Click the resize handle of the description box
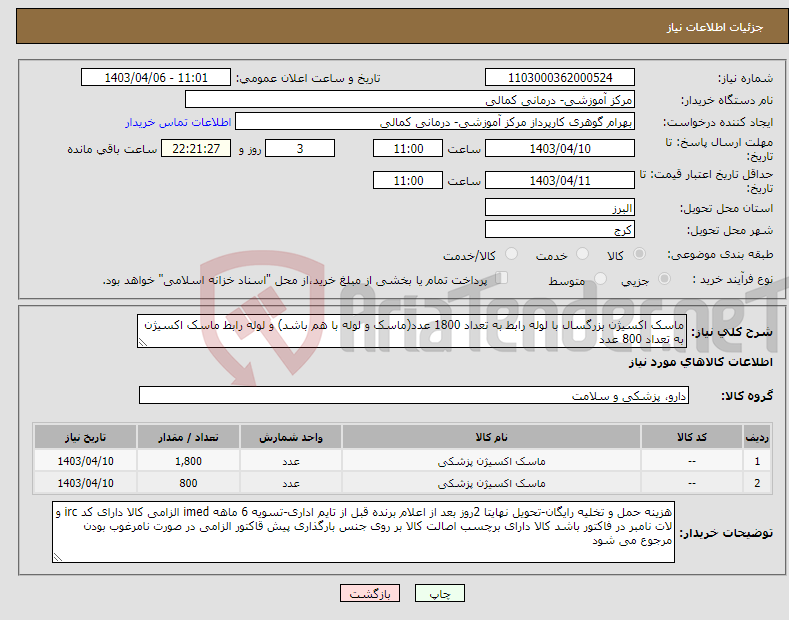Viewport: 789px width, 620px height. pyautogui.click(x=143, y=342)
